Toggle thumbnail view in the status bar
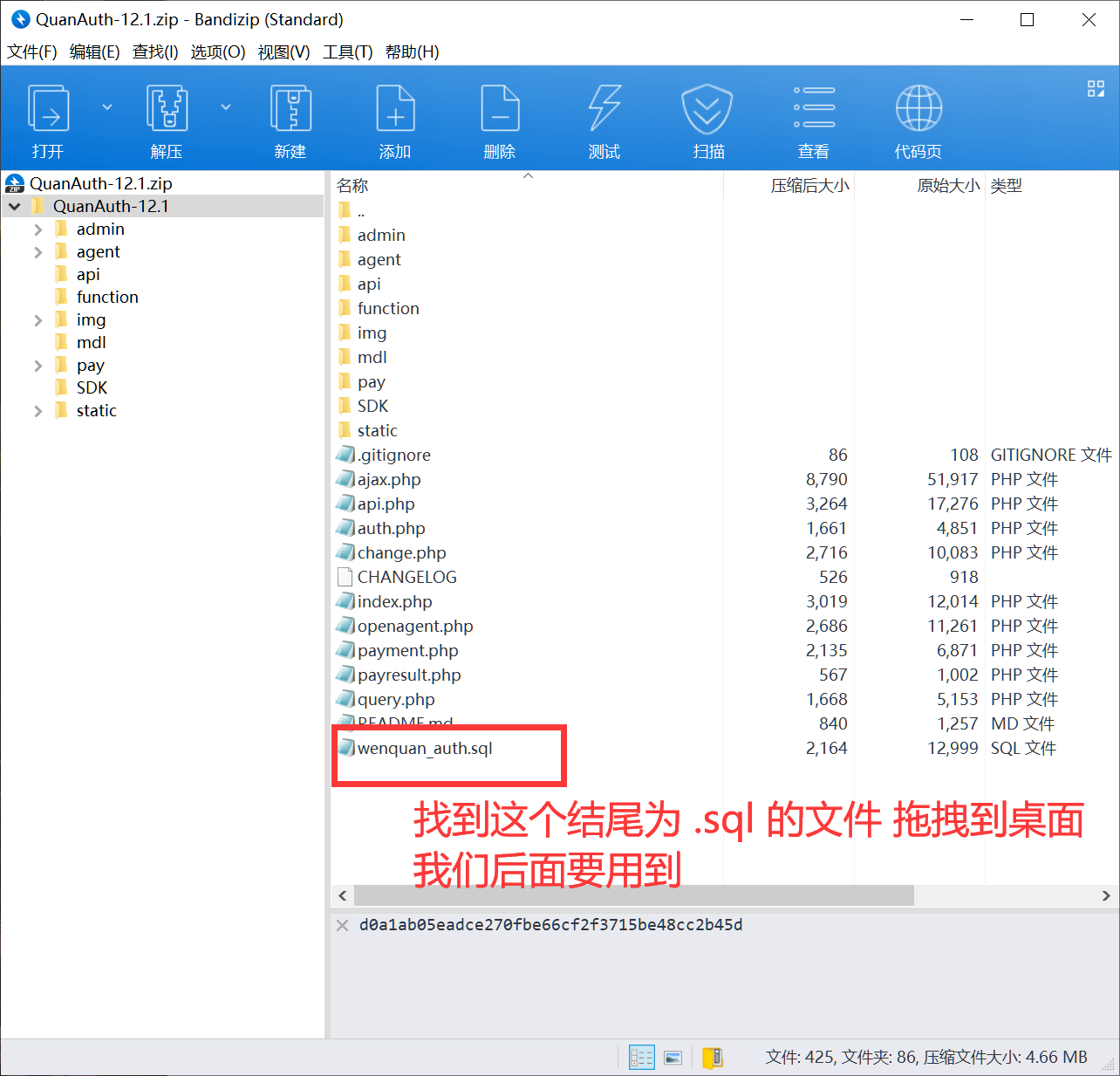1120x1076 pixels. tap(673, 1057)
